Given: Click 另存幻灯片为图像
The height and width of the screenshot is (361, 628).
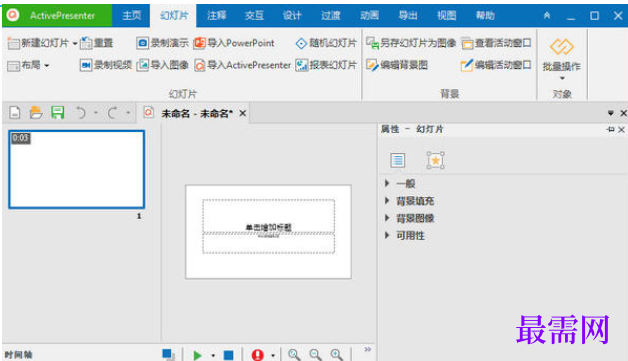Looking at the screenshot, I should (411, 43).
